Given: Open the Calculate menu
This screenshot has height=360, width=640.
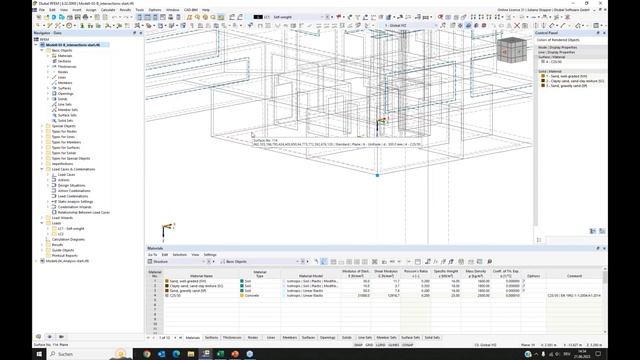Looking at the screenshot, I should pos(108,10).
